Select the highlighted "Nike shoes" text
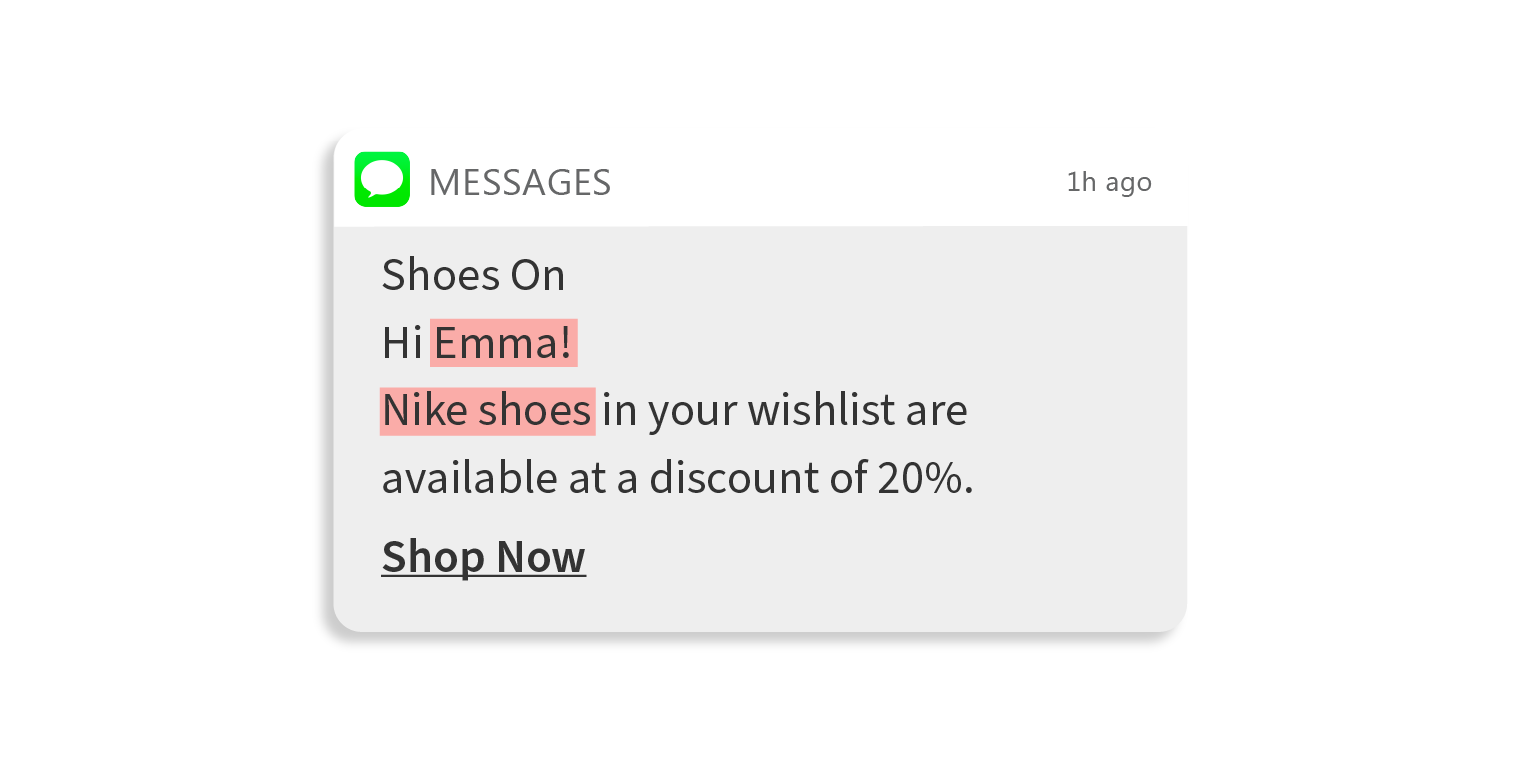1521x761 pixels. tap(487, 411)
